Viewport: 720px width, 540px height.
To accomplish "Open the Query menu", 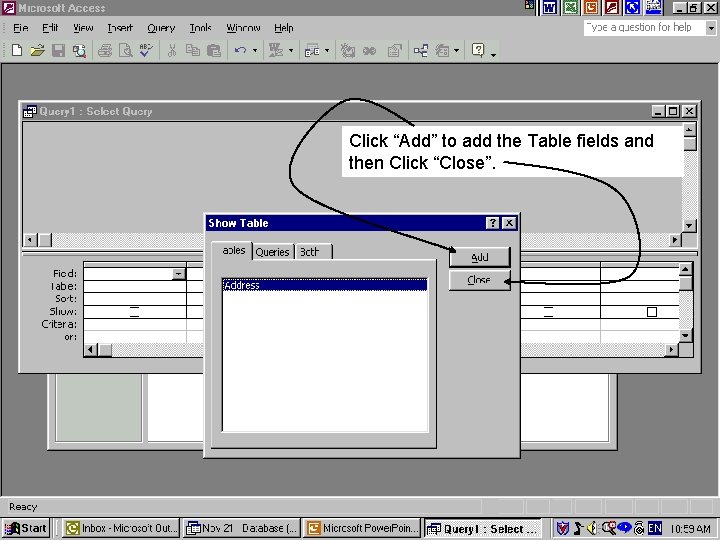I will (161, 28).
